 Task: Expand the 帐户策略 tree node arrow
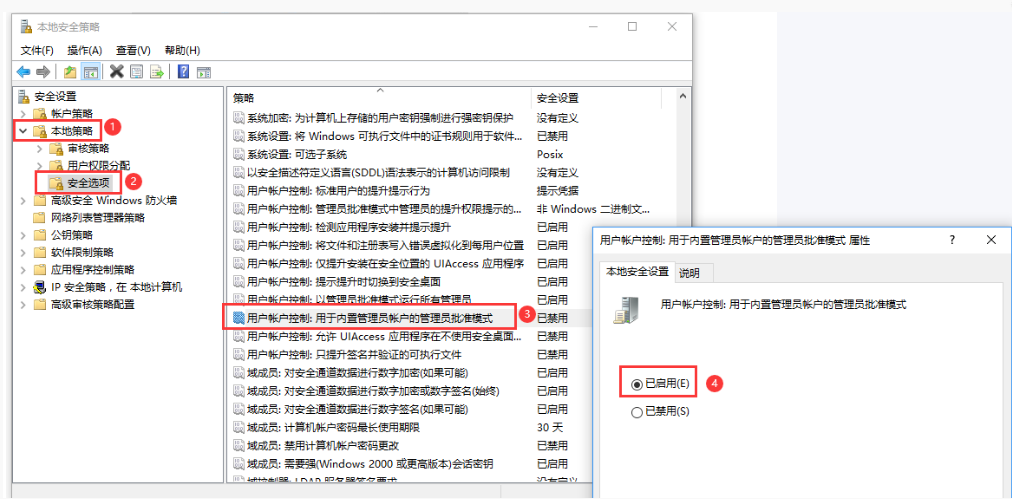[x=24, y=114]
